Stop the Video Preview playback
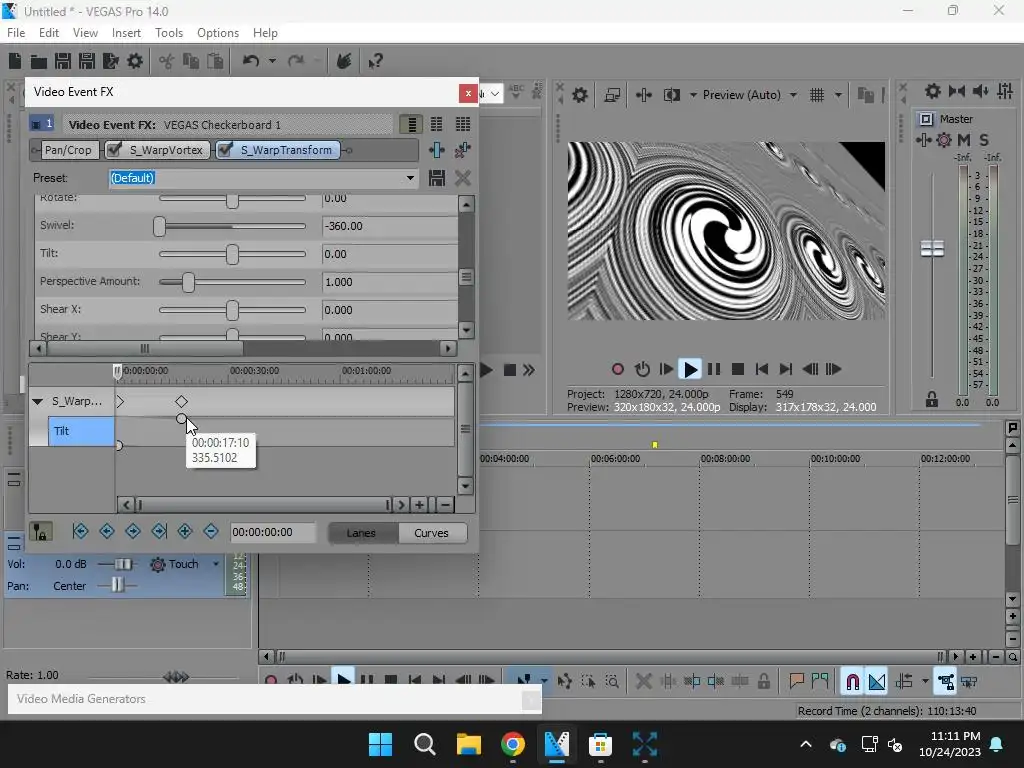This screenshot has height=768, width=1024. coord(738,370)
